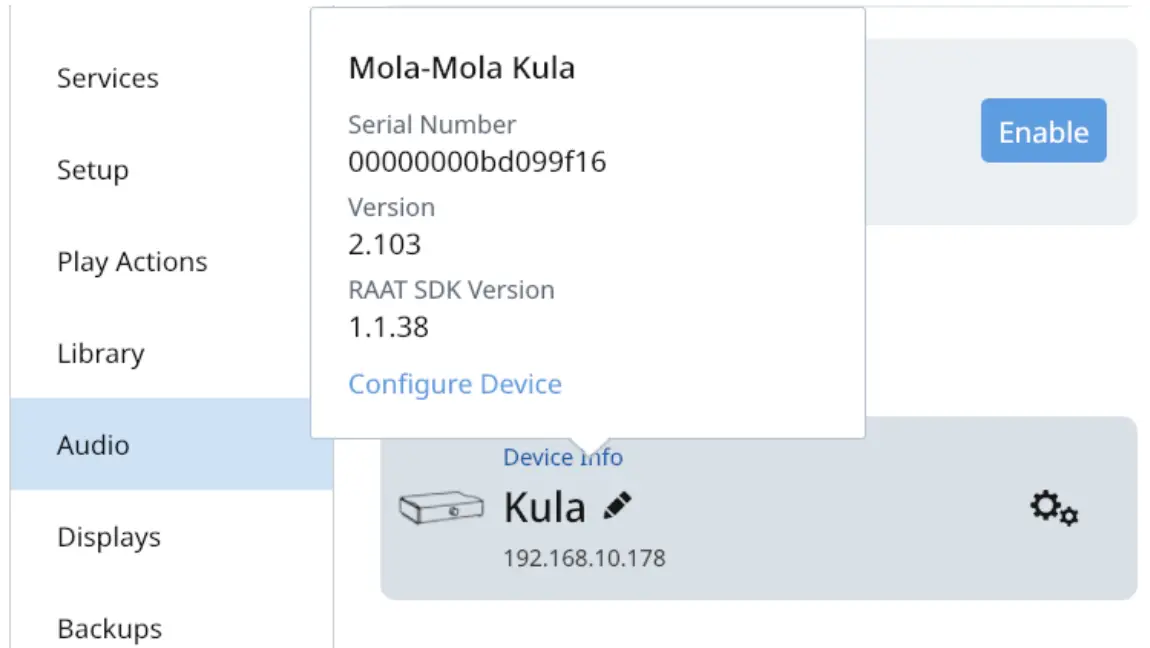Select Play Actions in the sidebar
The image size is (1150, 648).
point(132,262)
